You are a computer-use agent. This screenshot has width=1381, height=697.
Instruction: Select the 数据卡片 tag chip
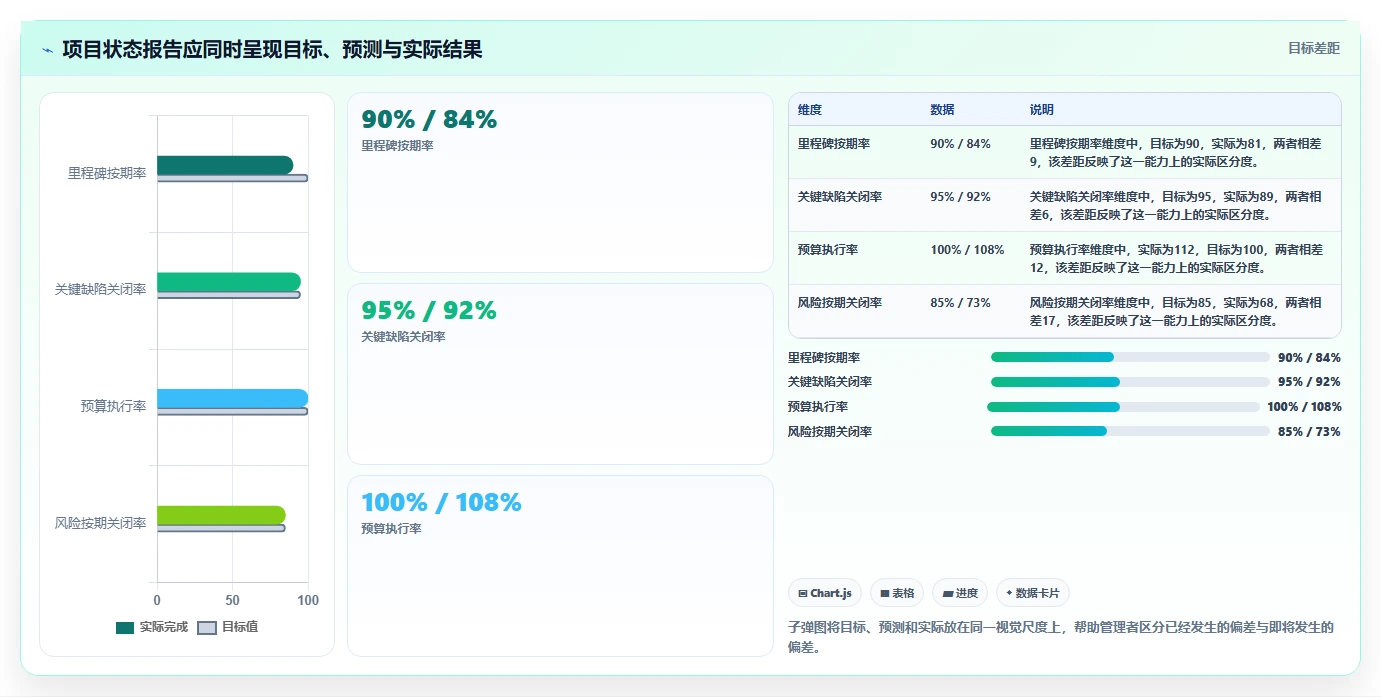coord(1033,593)
